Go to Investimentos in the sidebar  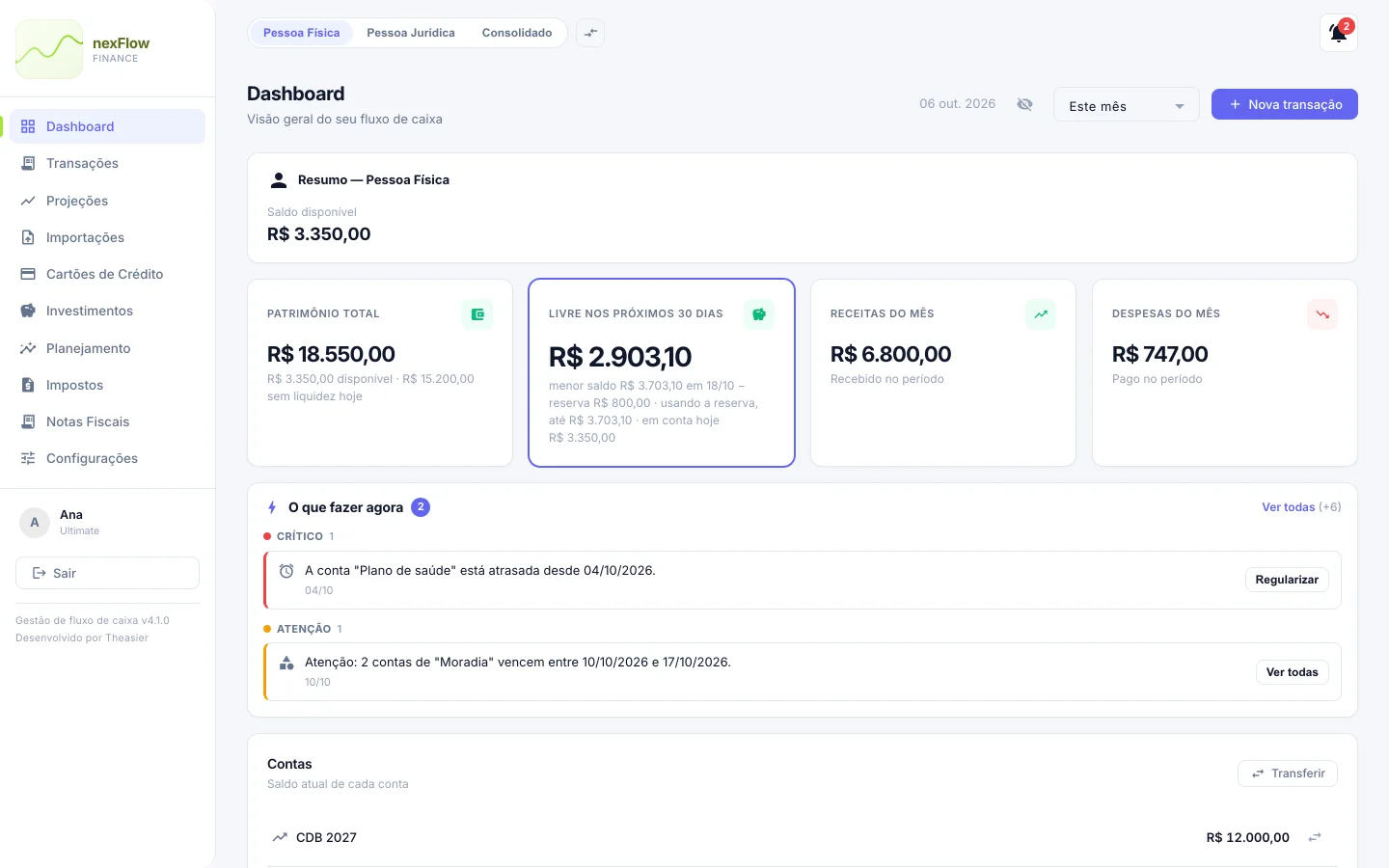[107, 311]
